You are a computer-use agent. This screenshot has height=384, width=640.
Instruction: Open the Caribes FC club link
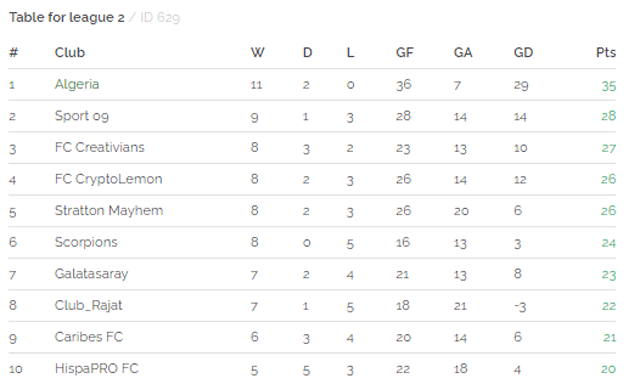click(89, 337)
